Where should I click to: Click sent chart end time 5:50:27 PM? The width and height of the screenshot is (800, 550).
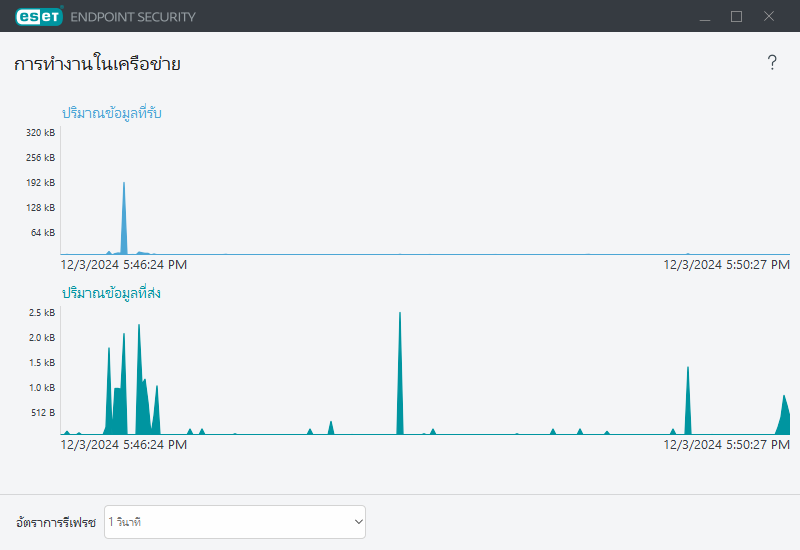(727, 444)
